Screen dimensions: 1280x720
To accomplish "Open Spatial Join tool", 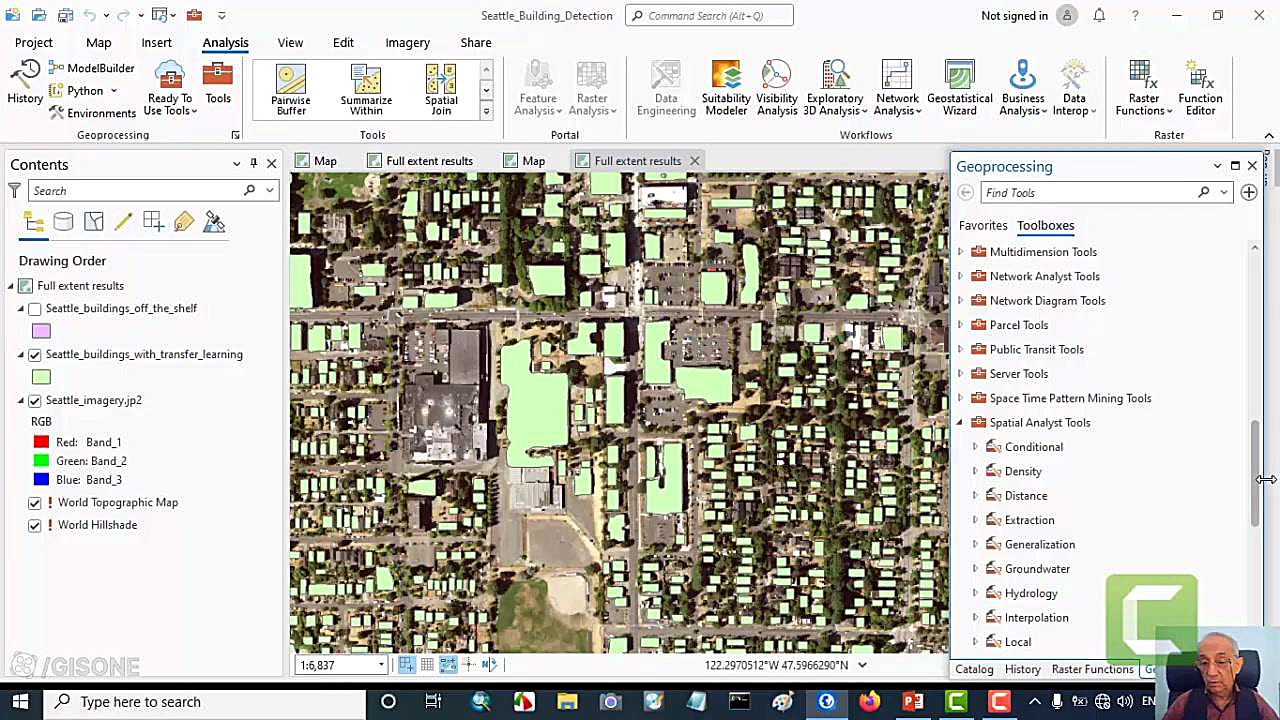I will pyautogui.click(x=441, y=90).
